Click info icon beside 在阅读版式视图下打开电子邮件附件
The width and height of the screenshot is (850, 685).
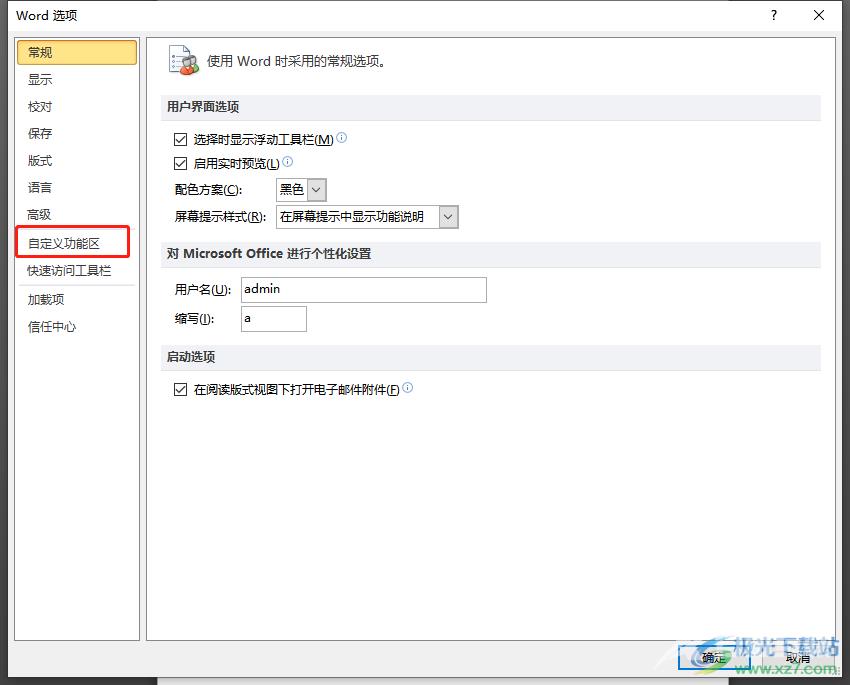(408, 387)
